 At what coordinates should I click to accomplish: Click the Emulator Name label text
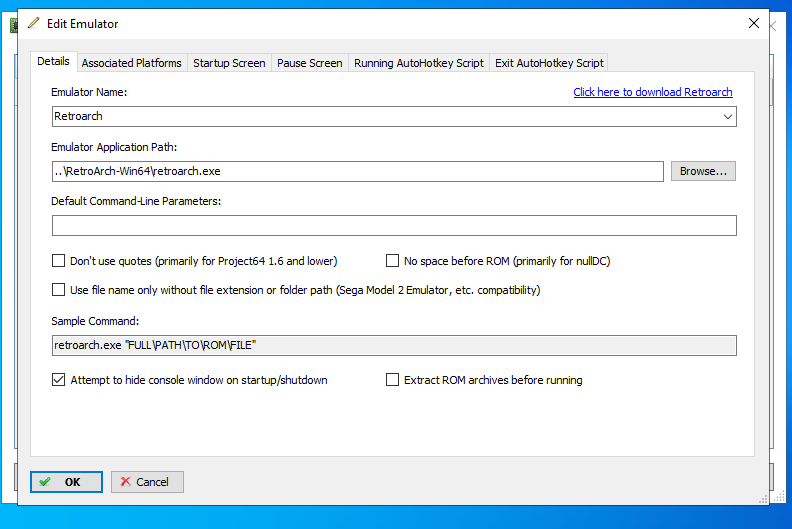point(89,92)
